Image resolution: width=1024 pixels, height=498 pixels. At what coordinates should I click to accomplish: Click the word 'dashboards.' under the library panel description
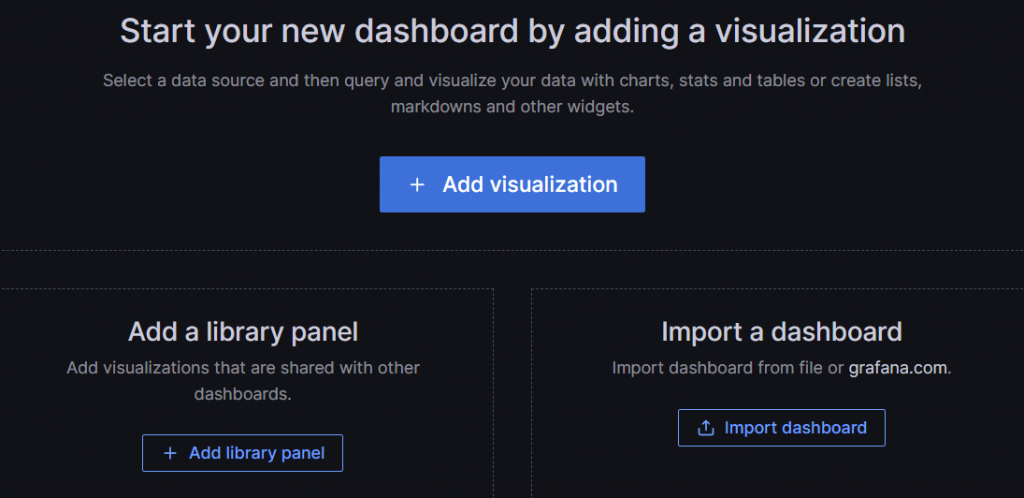pyautogui.click(x=242, y=394)
